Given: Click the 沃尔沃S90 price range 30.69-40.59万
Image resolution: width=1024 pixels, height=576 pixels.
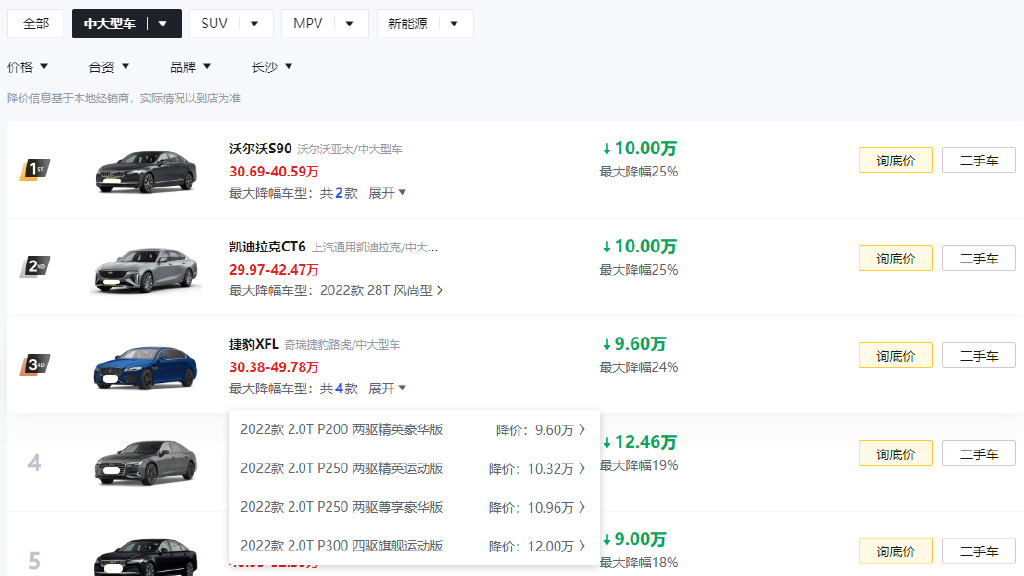Looking at the screenshot, I should pyautogui.click(x=274, y=171).
